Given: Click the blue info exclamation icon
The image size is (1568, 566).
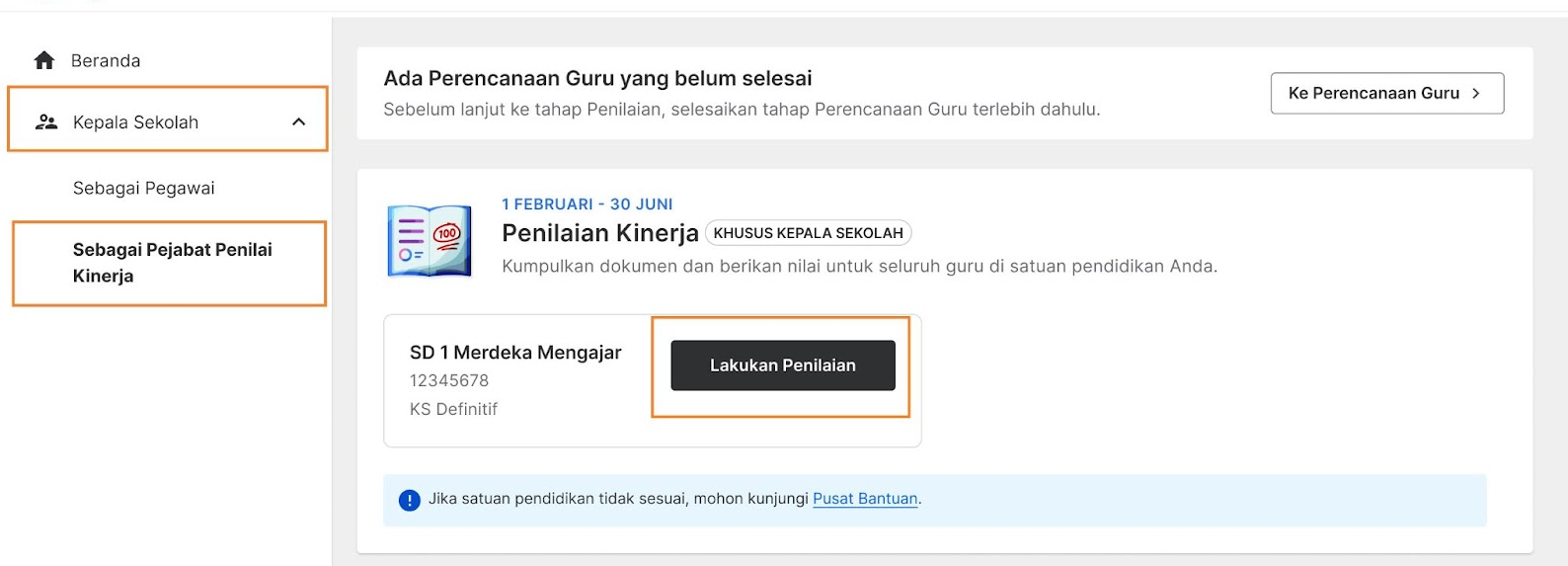Looking at the screenshot, I should (x=409, y=500).
